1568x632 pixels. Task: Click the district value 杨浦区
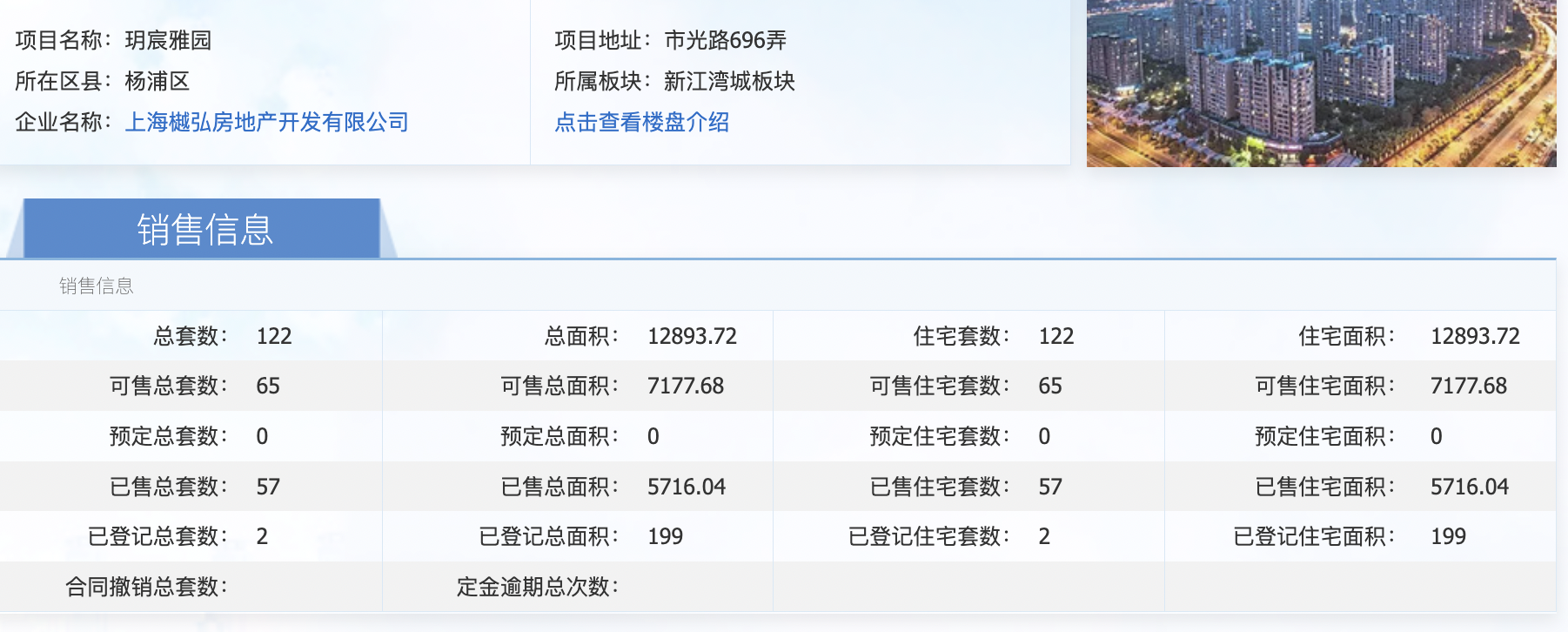pos(157,81)
